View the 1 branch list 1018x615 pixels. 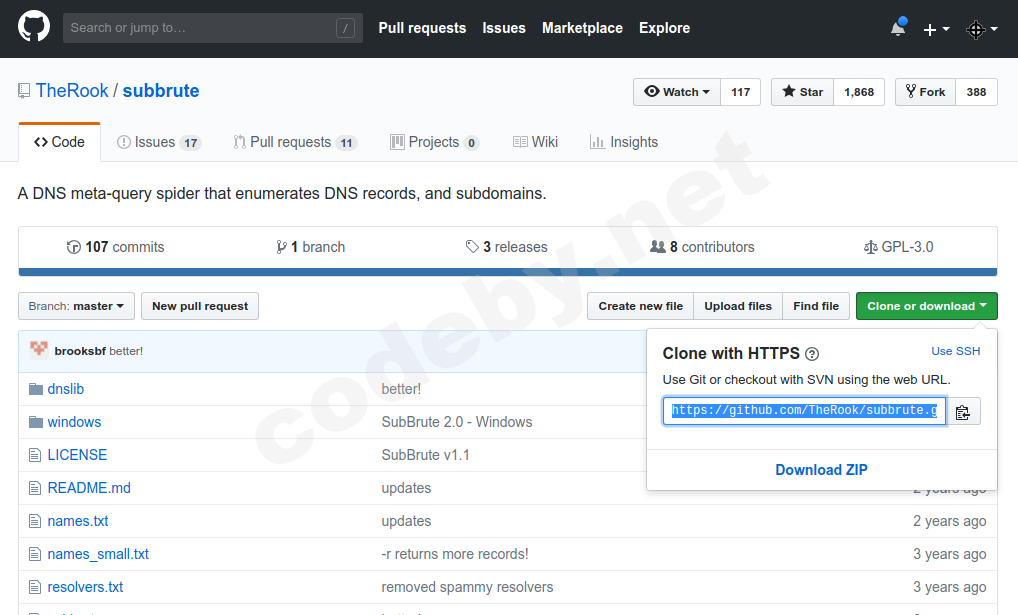[x=310, y=247]
